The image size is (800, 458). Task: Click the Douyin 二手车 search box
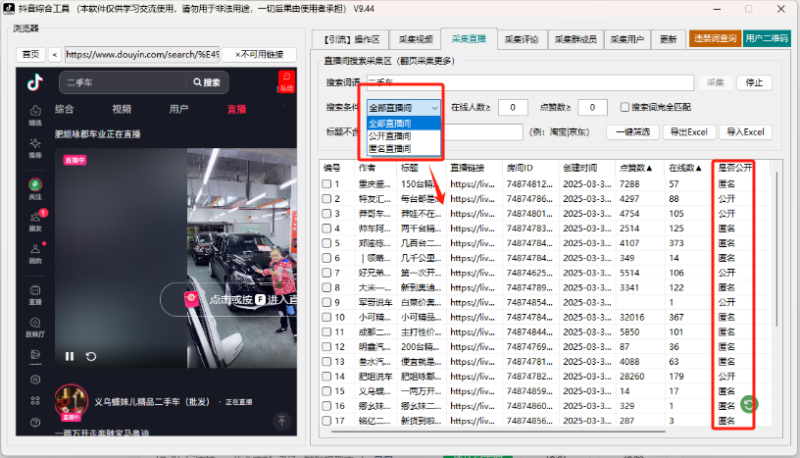[123, 82]
